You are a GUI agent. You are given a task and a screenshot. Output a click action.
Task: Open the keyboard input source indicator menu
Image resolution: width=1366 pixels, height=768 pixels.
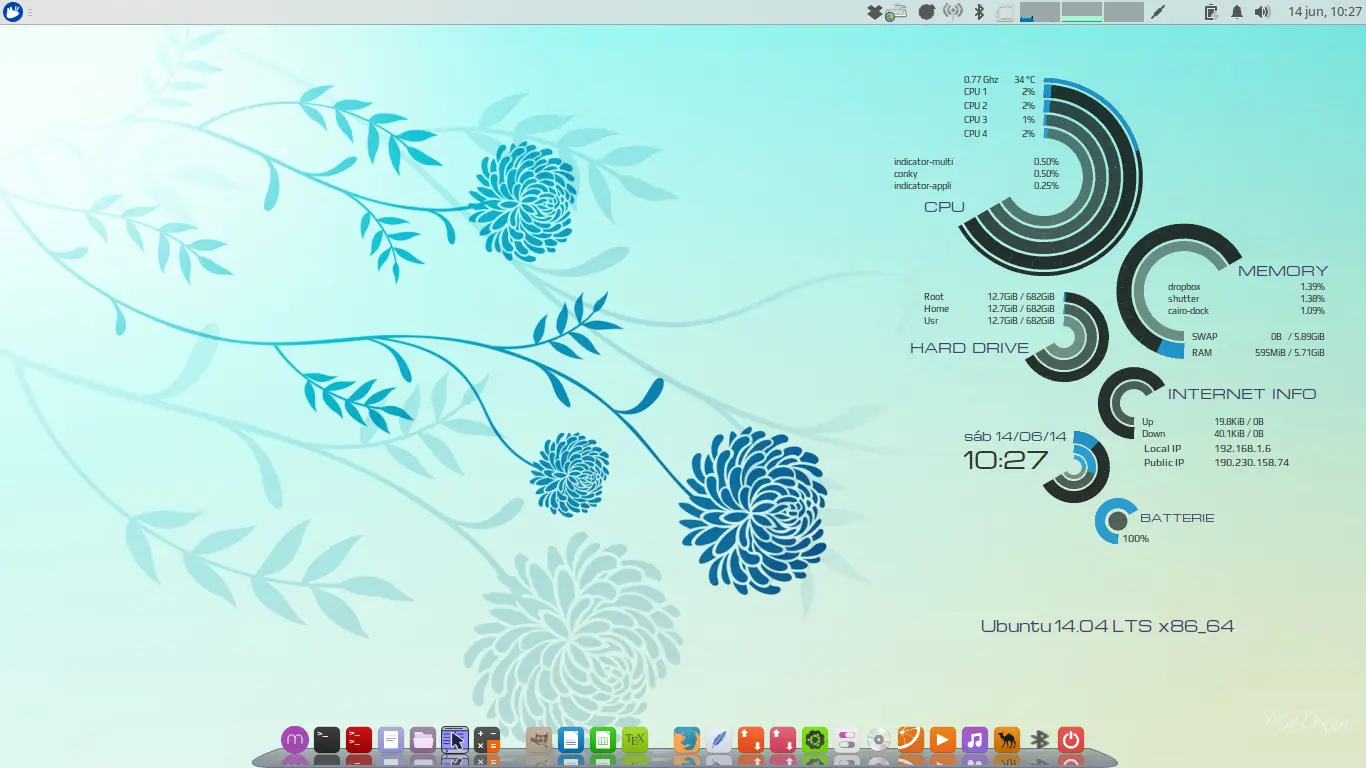pos(897,11)
